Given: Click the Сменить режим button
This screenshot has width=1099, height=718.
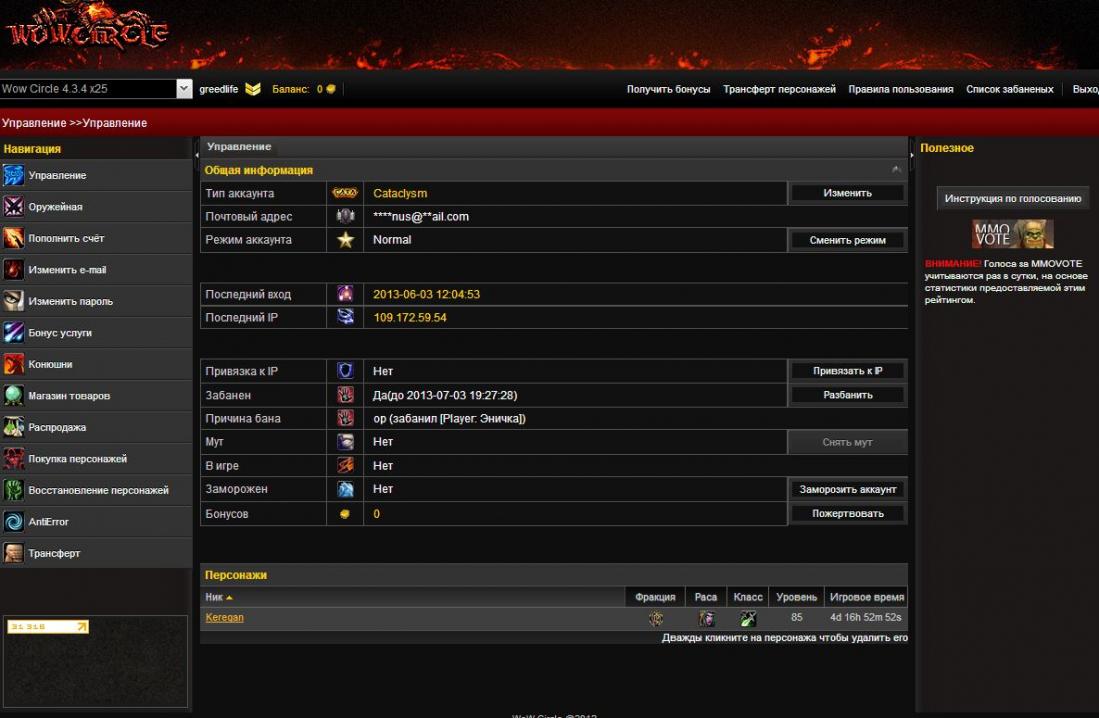Looking at the screenshot, I should pyautogui.click(x=848, y=240).
